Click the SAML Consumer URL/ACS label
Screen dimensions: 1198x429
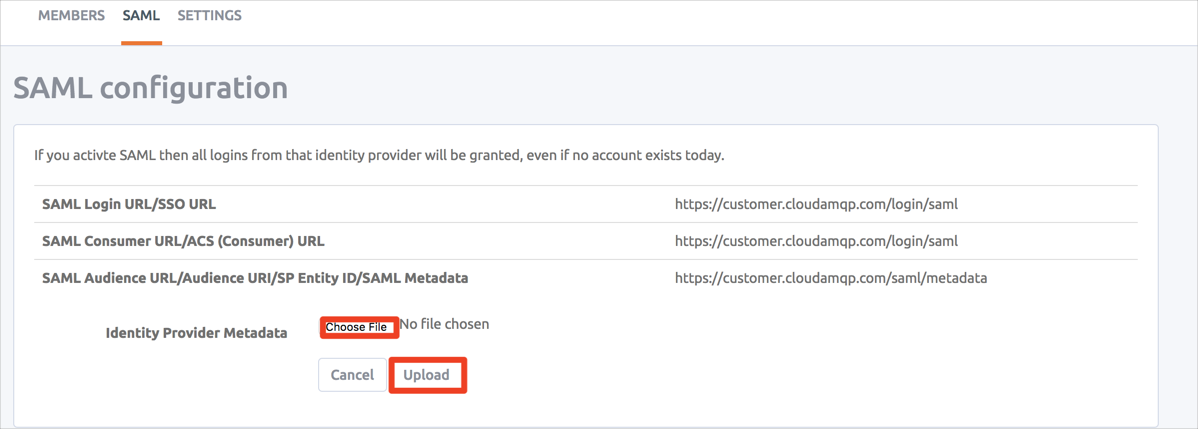point(183,241)
